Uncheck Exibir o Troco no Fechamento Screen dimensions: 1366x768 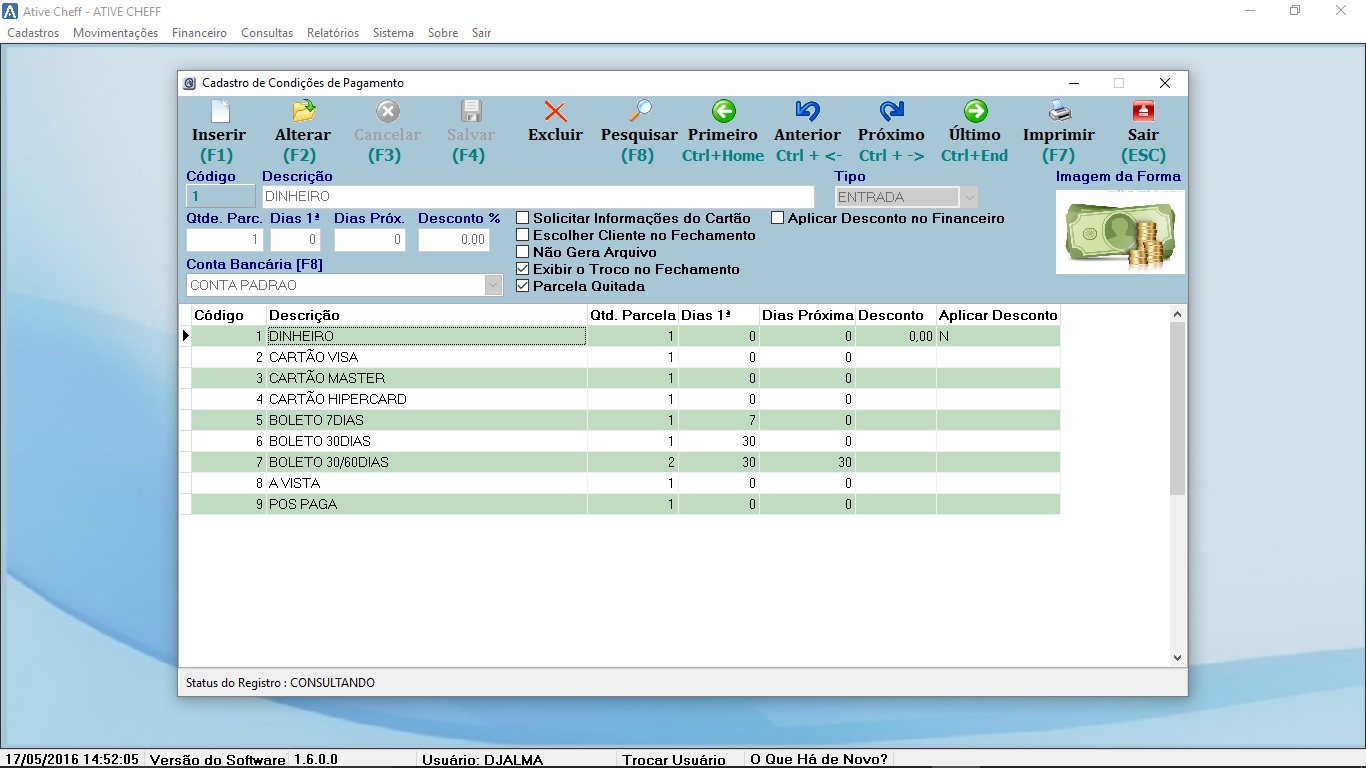[x=522, y=269]
